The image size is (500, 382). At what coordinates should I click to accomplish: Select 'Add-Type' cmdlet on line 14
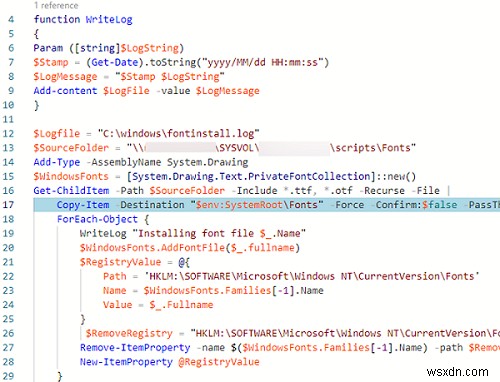(57, 162)
